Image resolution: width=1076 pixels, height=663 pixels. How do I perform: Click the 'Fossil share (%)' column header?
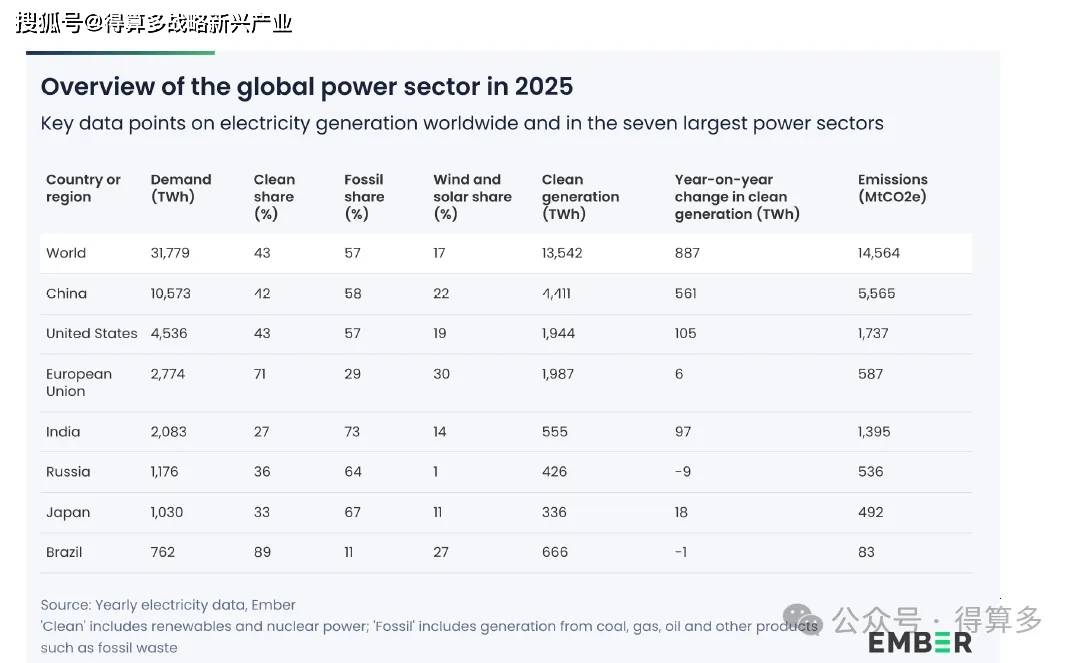click(364, 196)
